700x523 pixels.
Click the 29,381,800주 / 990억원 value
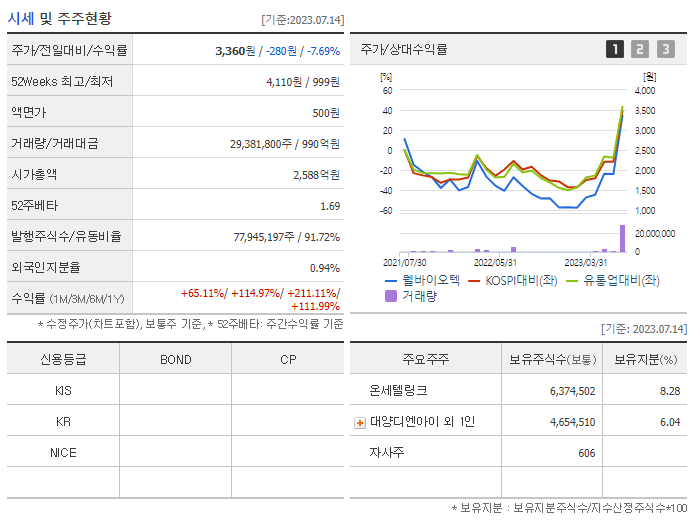(x=285, y=144)
